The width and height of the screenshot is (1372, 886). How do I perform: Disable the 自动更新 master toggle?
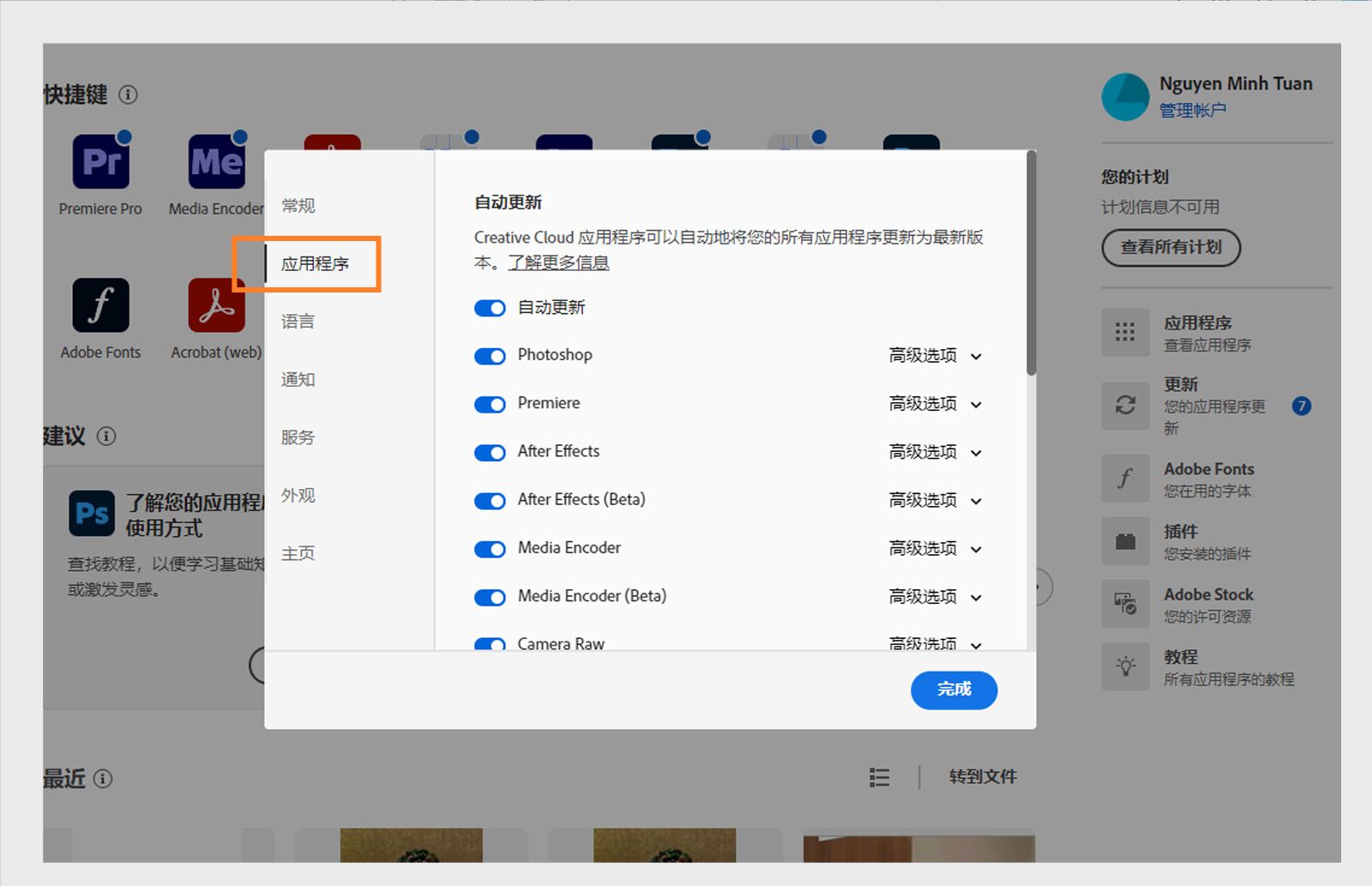coord(489,308)
